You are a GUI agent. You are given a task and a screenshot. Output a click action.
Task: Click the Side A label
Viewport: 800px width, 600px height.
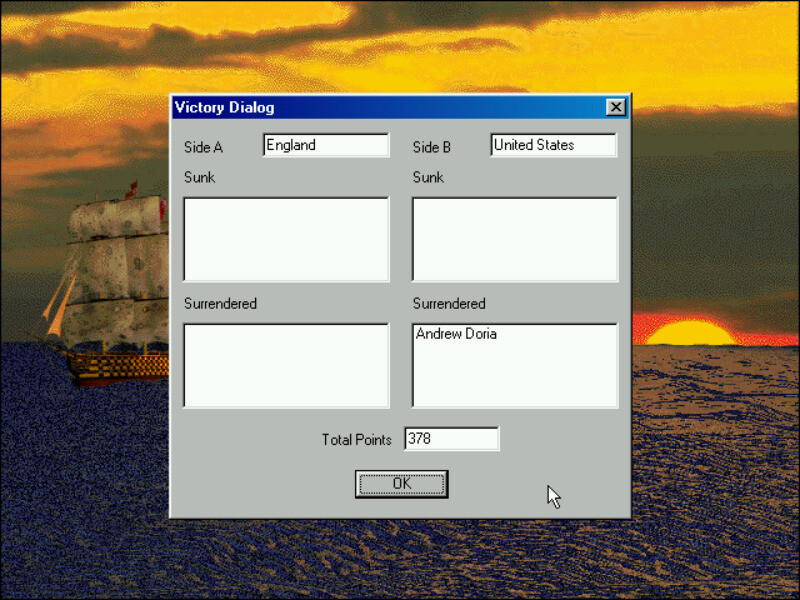coord(203,147)
